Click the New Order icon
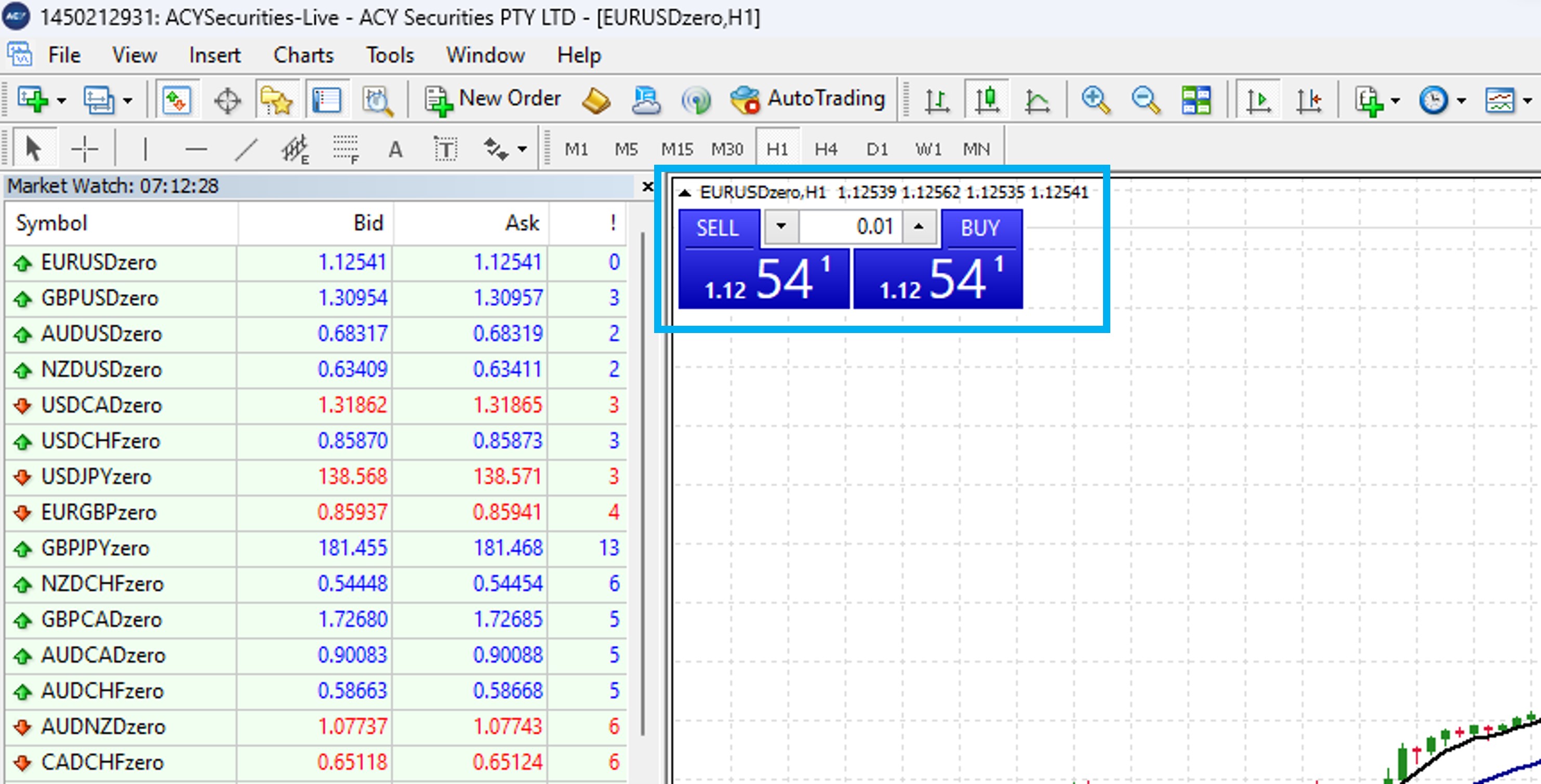Viewport: 1541px width, 784px height. point(439,100)
